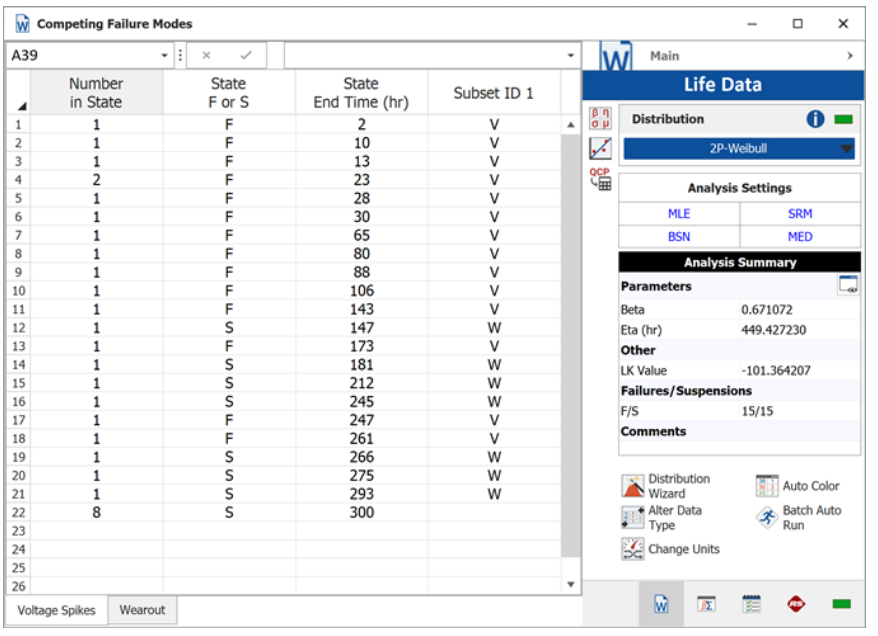The image size is (878, 636).
Task: Open the detailed parameters results icon
Action: [x=848, y=284]
